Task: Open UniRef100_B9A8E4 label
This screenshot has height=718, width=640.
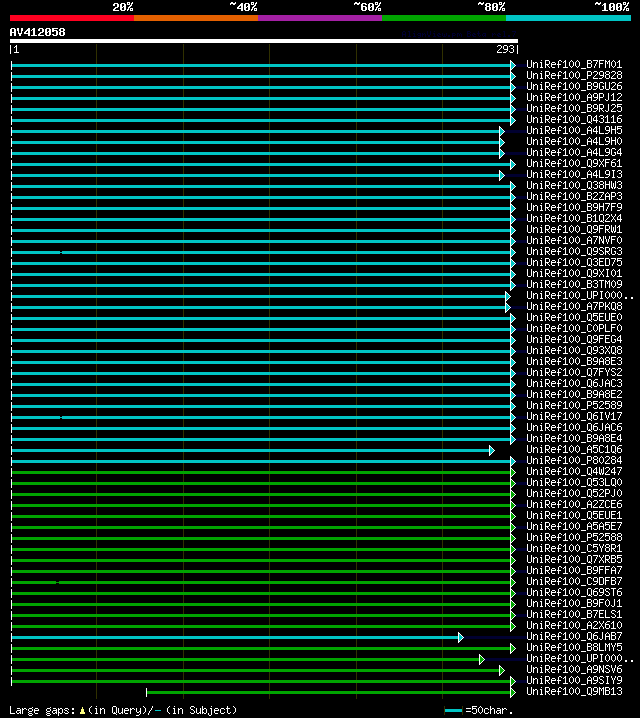Action: [x=574, y=438]
